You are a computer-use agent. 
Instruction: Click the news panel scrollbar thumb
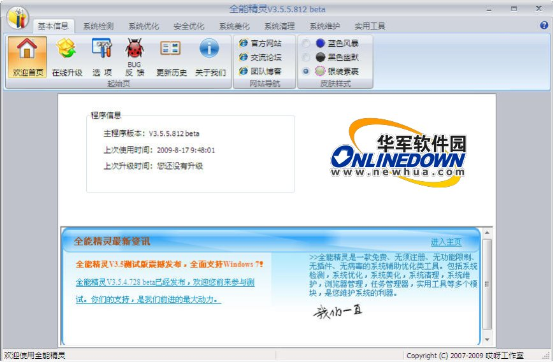[487, 284]
